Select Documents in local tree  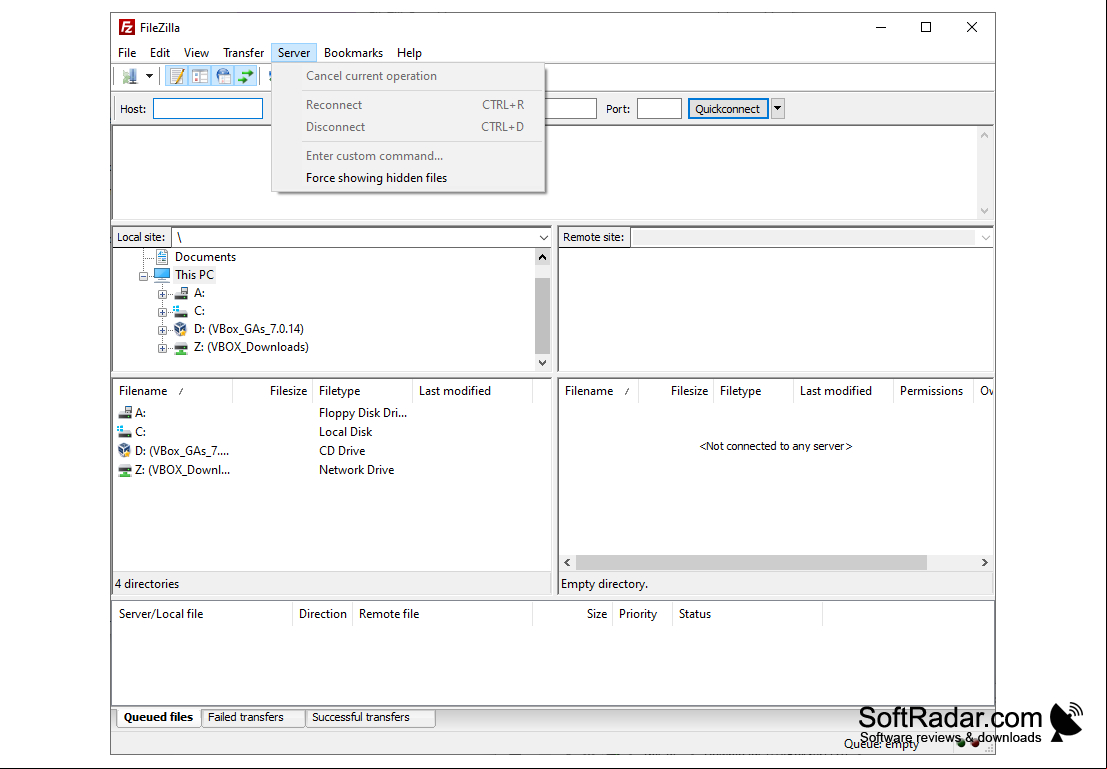pyautogui.click(x=205, y=257)
